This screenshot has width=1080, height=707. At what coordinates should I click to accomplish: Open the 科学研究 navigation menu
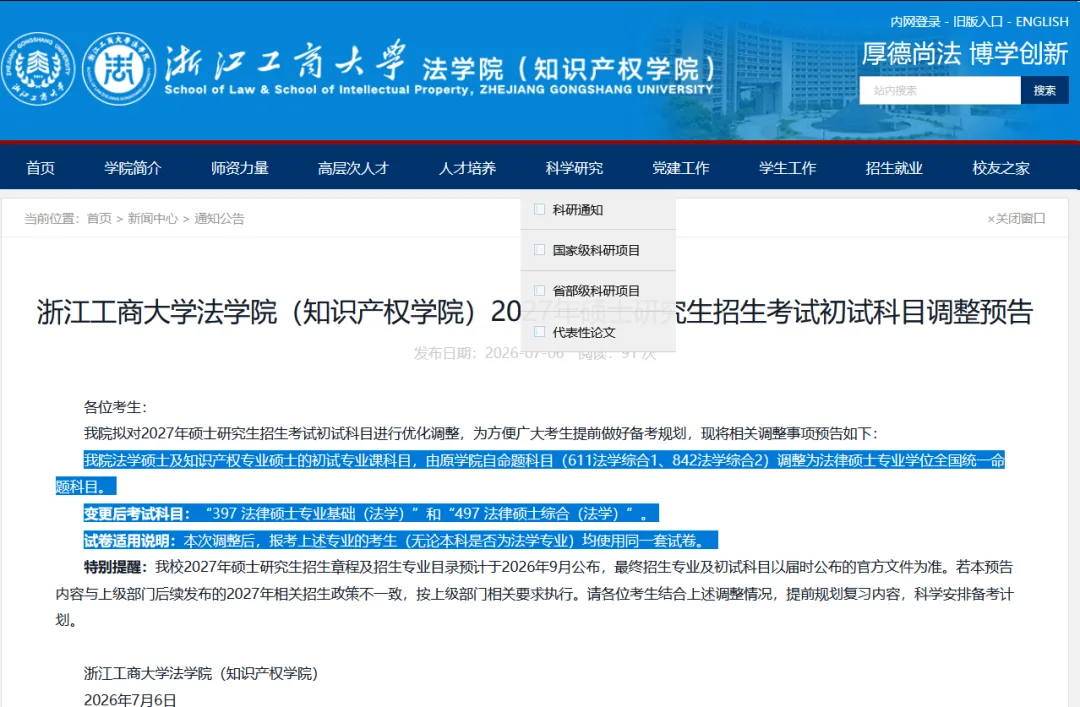574,167
